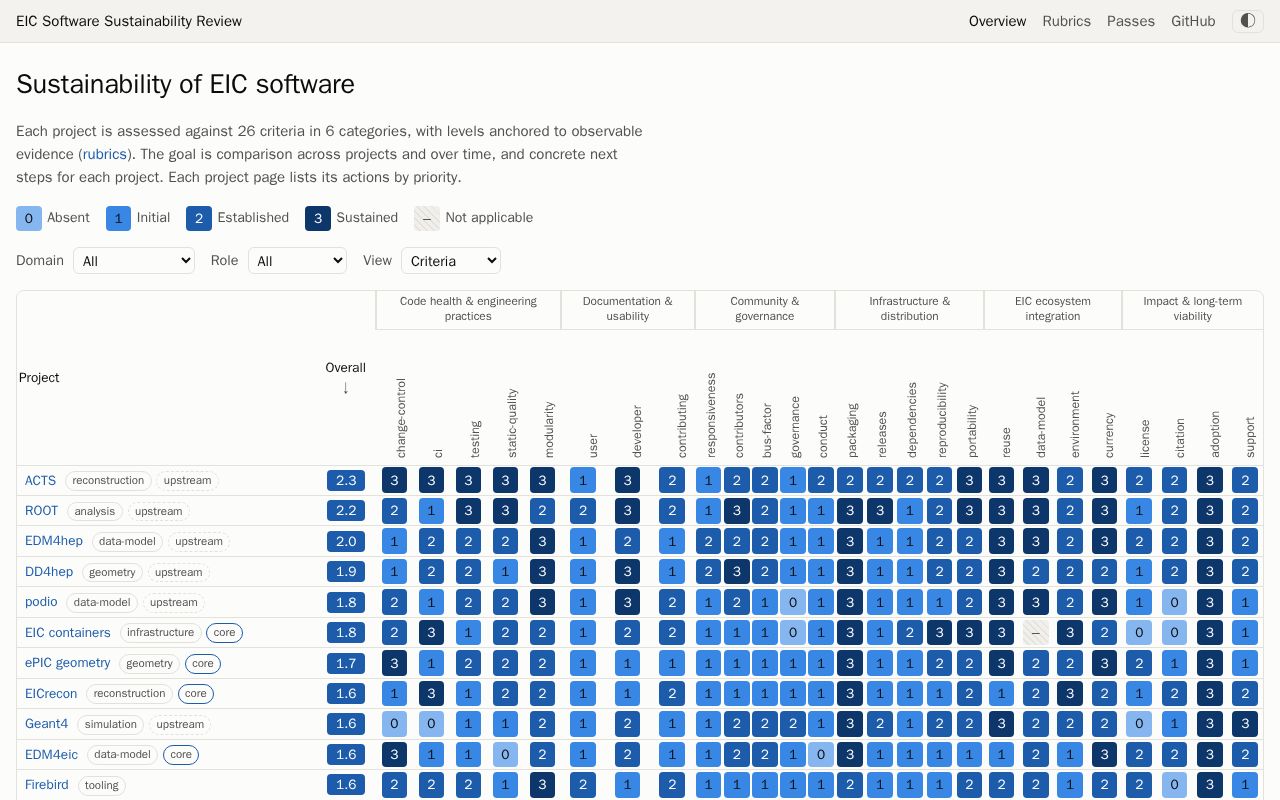The width and height of the screenshot is (1280, 800).
Task: Click ACTS overall score 2.3
Action: click(346, 480)
